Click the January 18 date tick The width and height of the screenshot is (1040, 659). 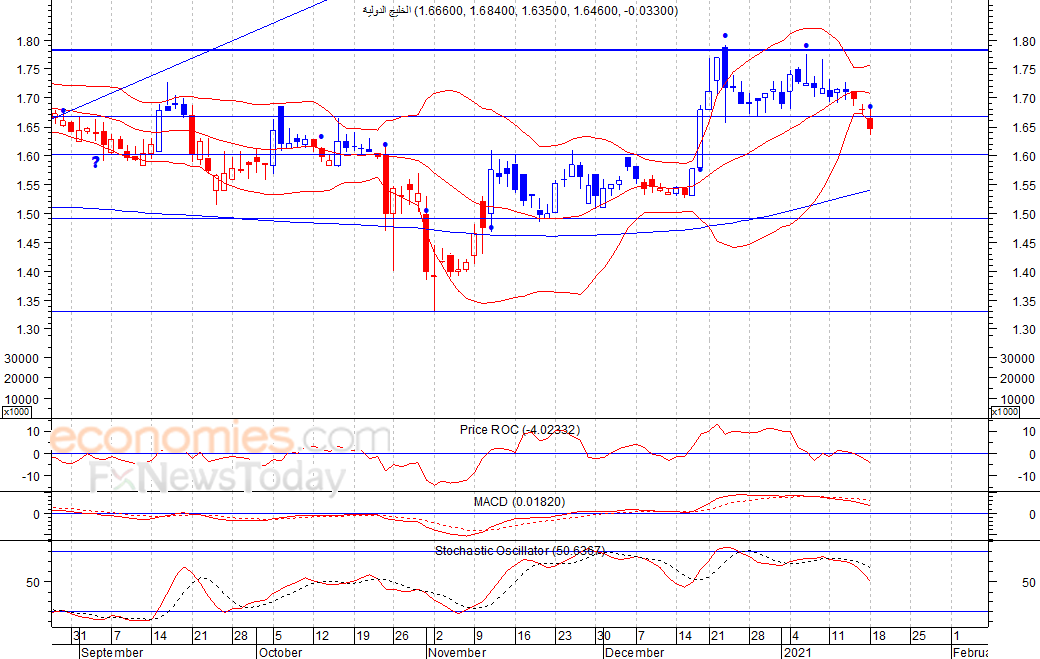pyautogui.click(x=879, y=636)
